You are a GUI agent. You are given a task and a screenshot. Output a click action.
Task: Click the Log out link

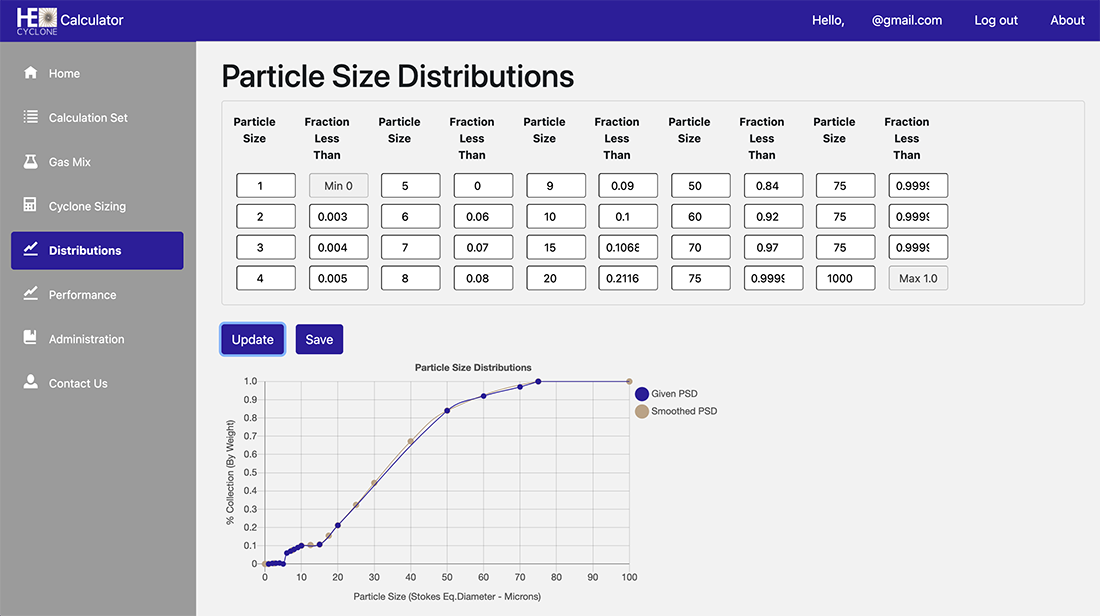coord(996,20)
